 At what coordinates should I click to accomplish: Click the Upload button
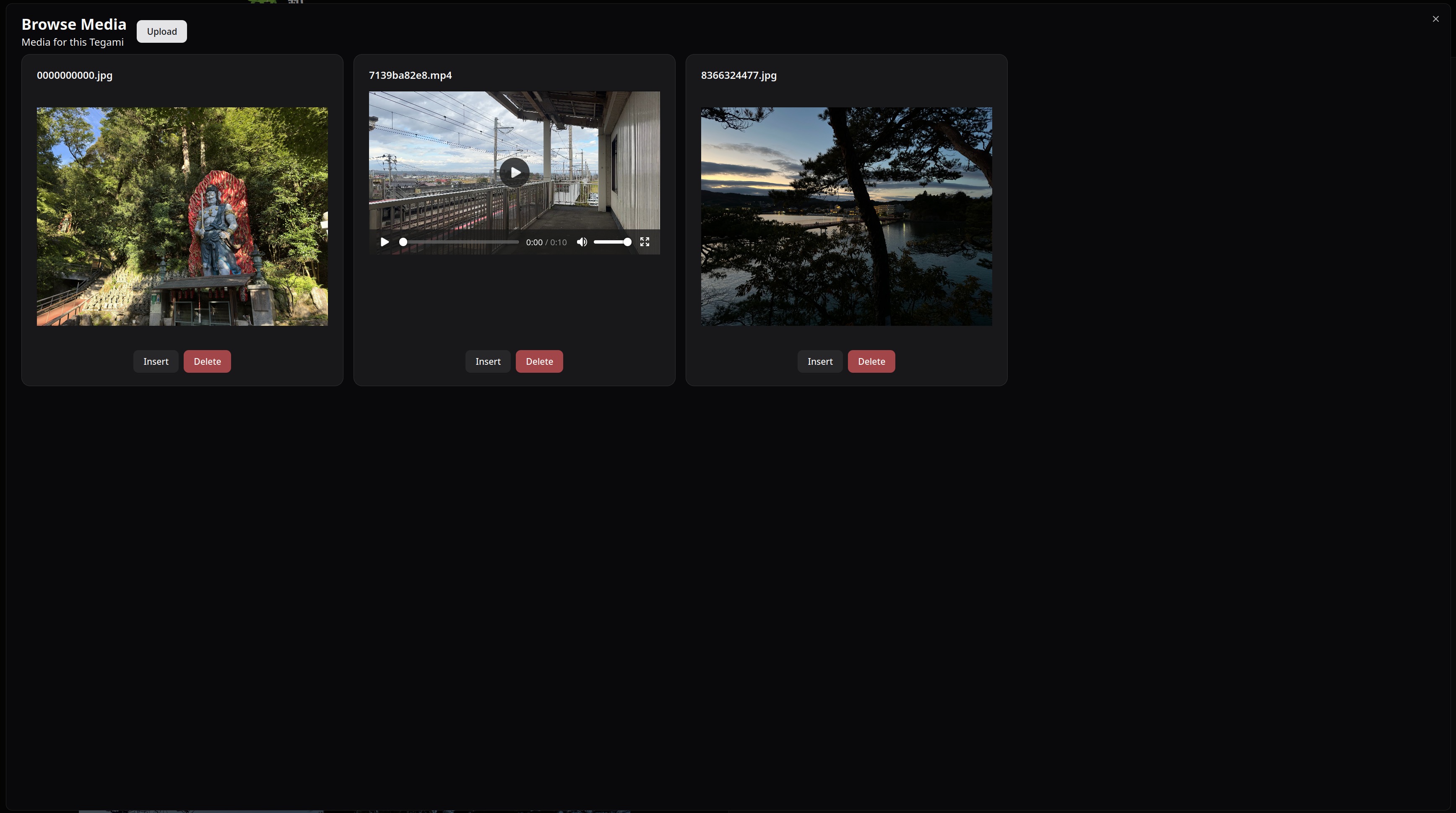[161, 31]
